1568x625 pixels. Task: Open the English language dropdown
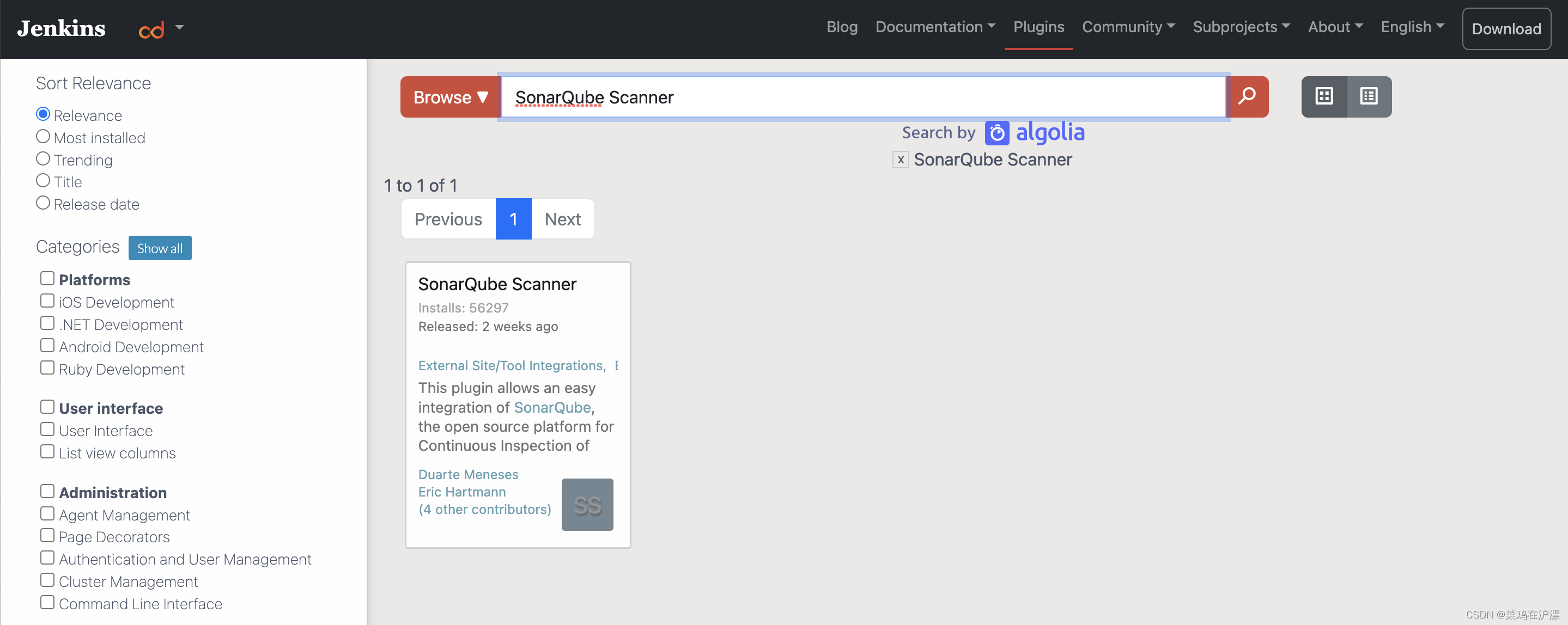[1412, 27]
